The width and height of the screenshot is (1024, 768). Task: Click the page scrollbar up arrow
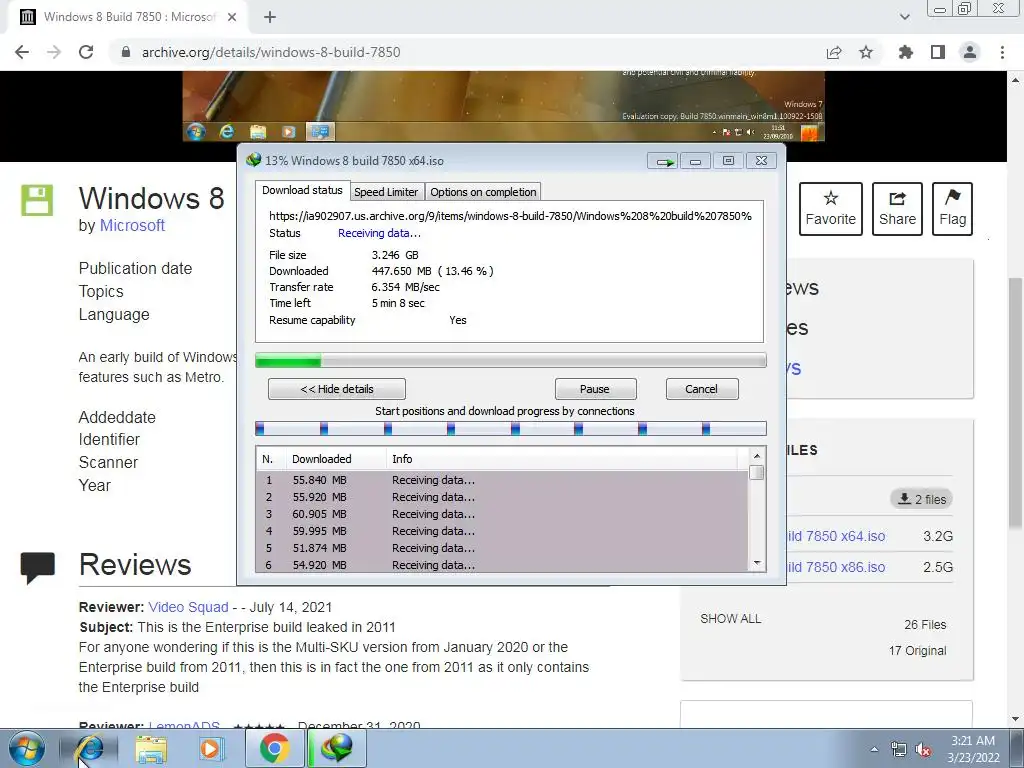point(1016,80)
